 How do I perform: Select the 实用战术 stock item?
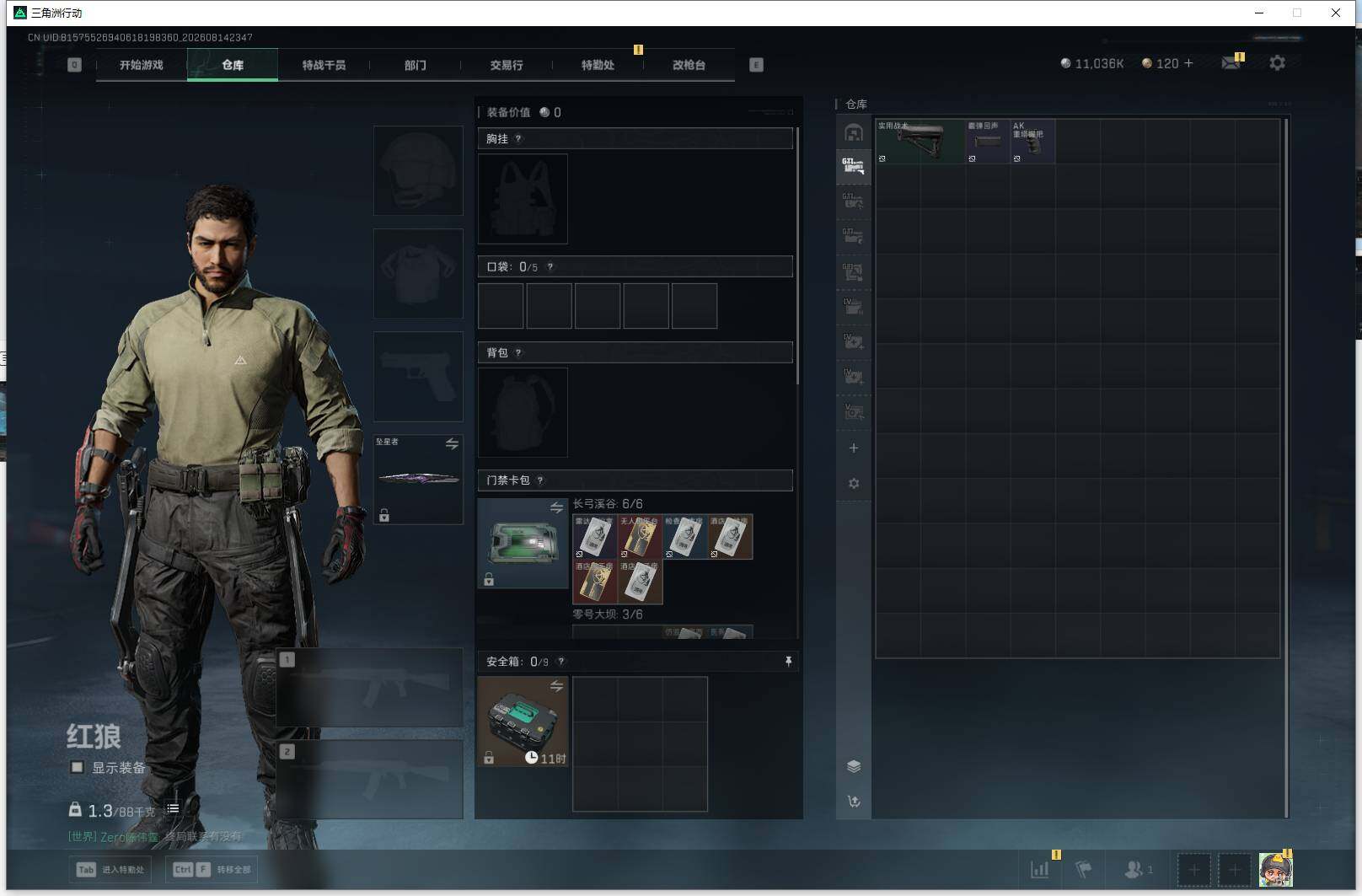pos(920,141)
